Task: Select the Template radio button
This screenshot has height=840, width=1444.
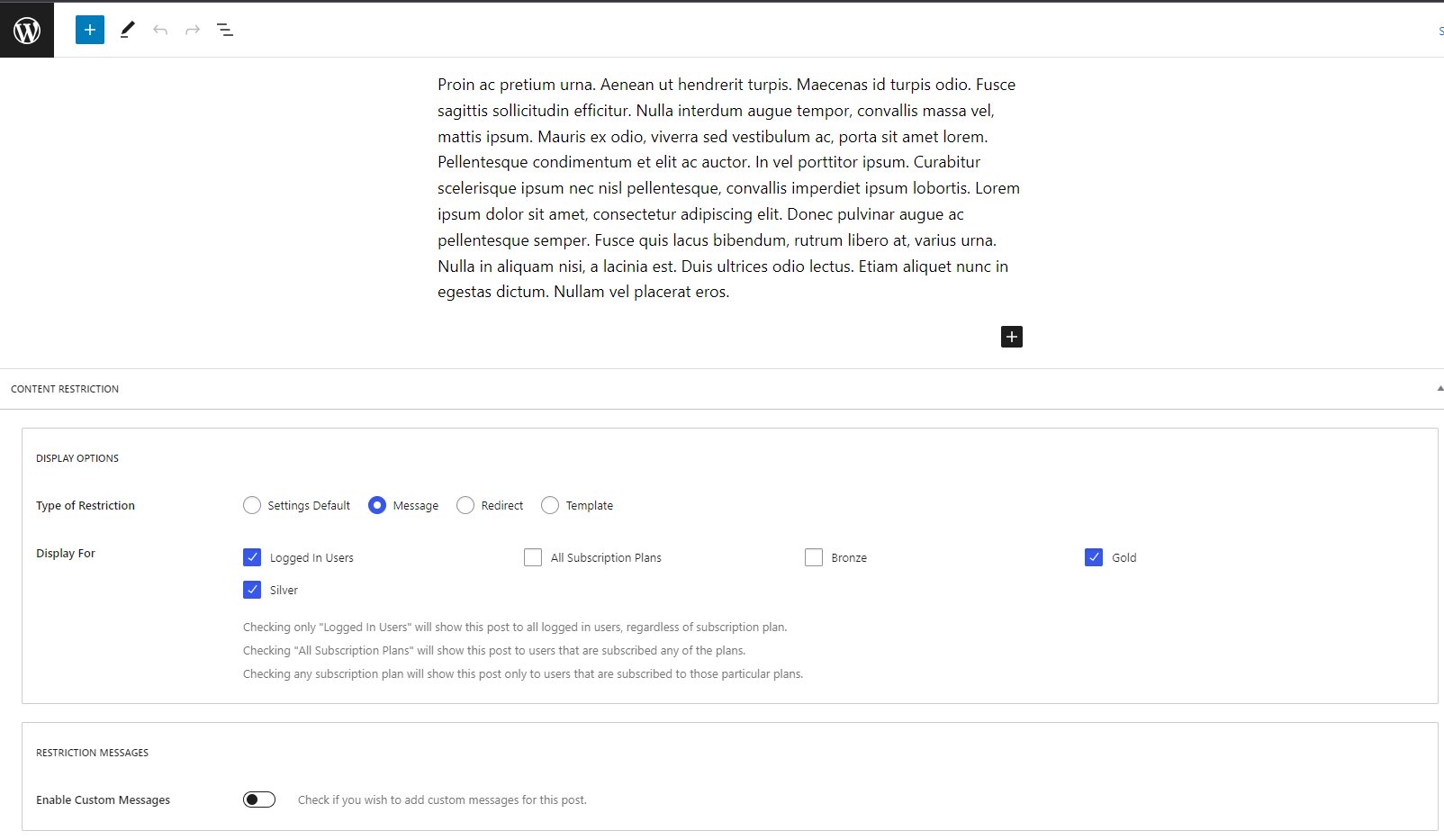Action: (x=550, y=505)
